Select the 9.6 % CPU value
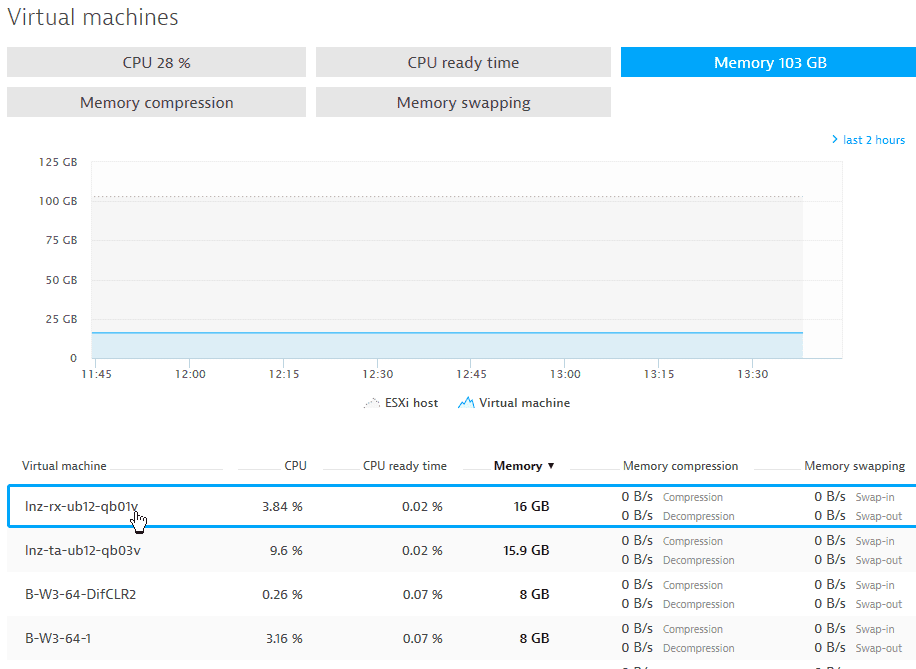This screenshot has height=669, width=916. (286, 550)
